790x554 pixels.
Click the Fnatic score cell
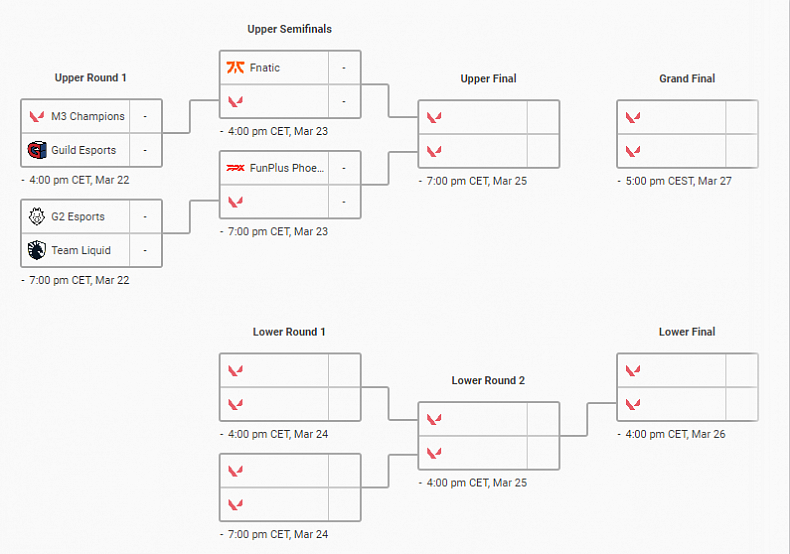coord(344,68)
